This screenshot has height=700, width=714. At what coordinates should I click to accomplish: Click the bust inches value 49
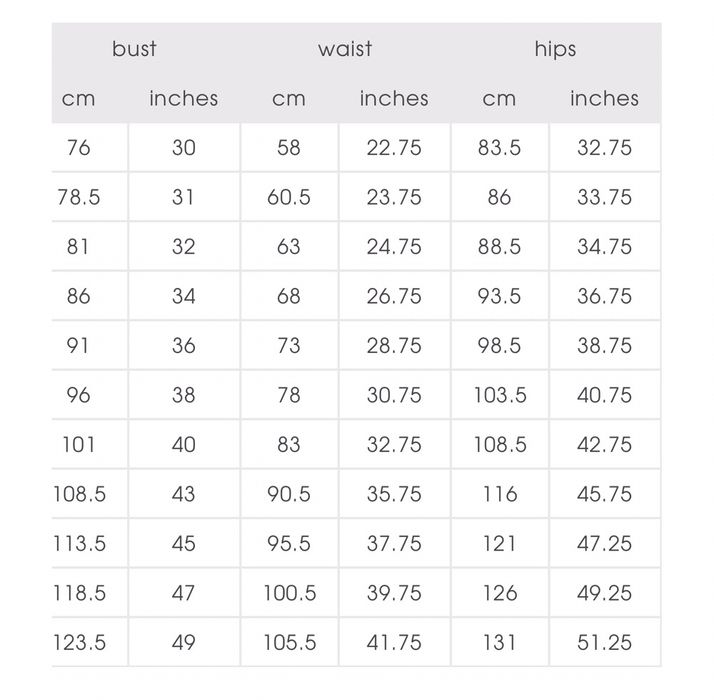pyautogui.click(x=183, y=642)
